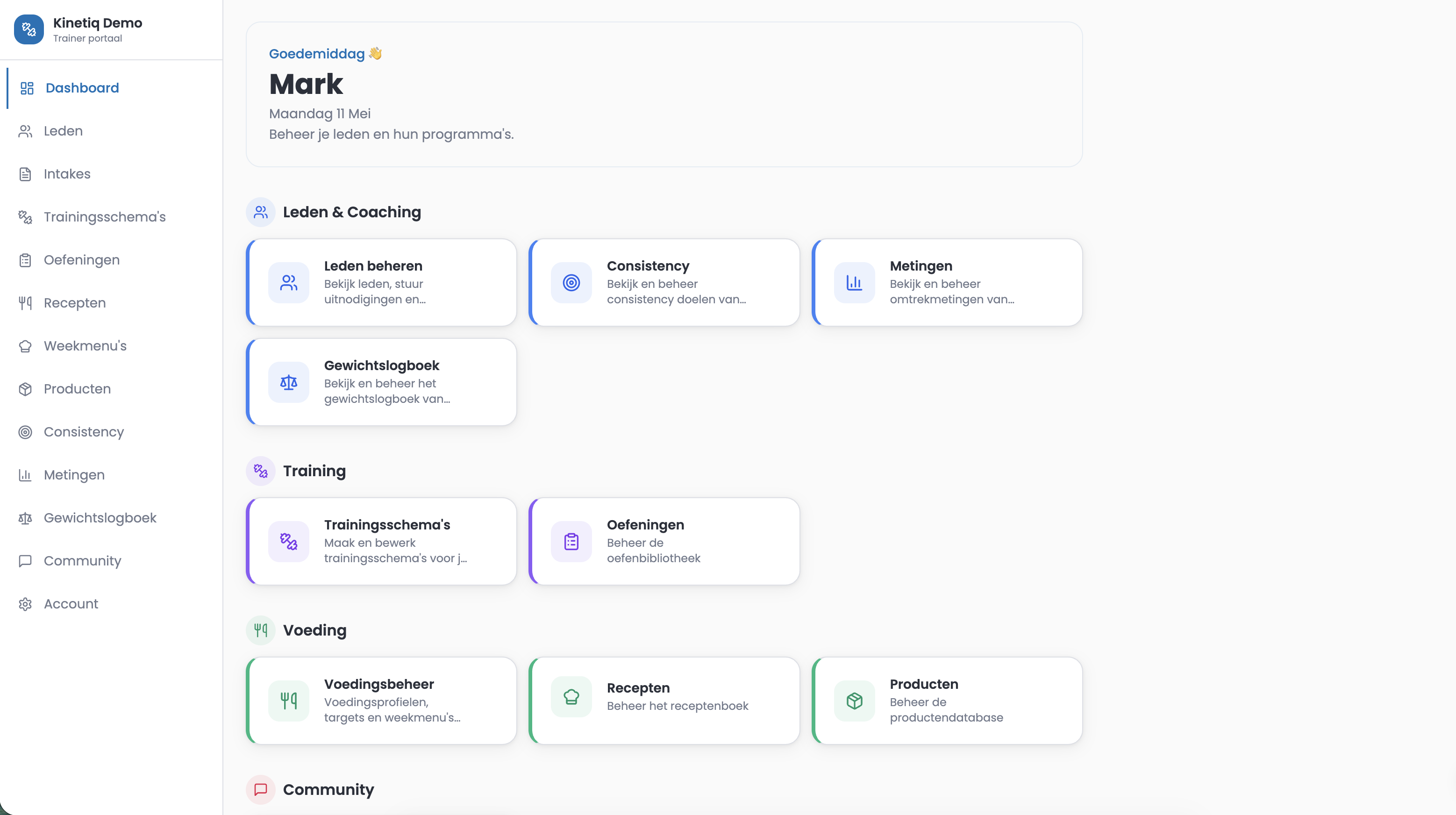Click the Kinetiq Demo title text
Screen dimensions: 1456x815
pos(97,22)
